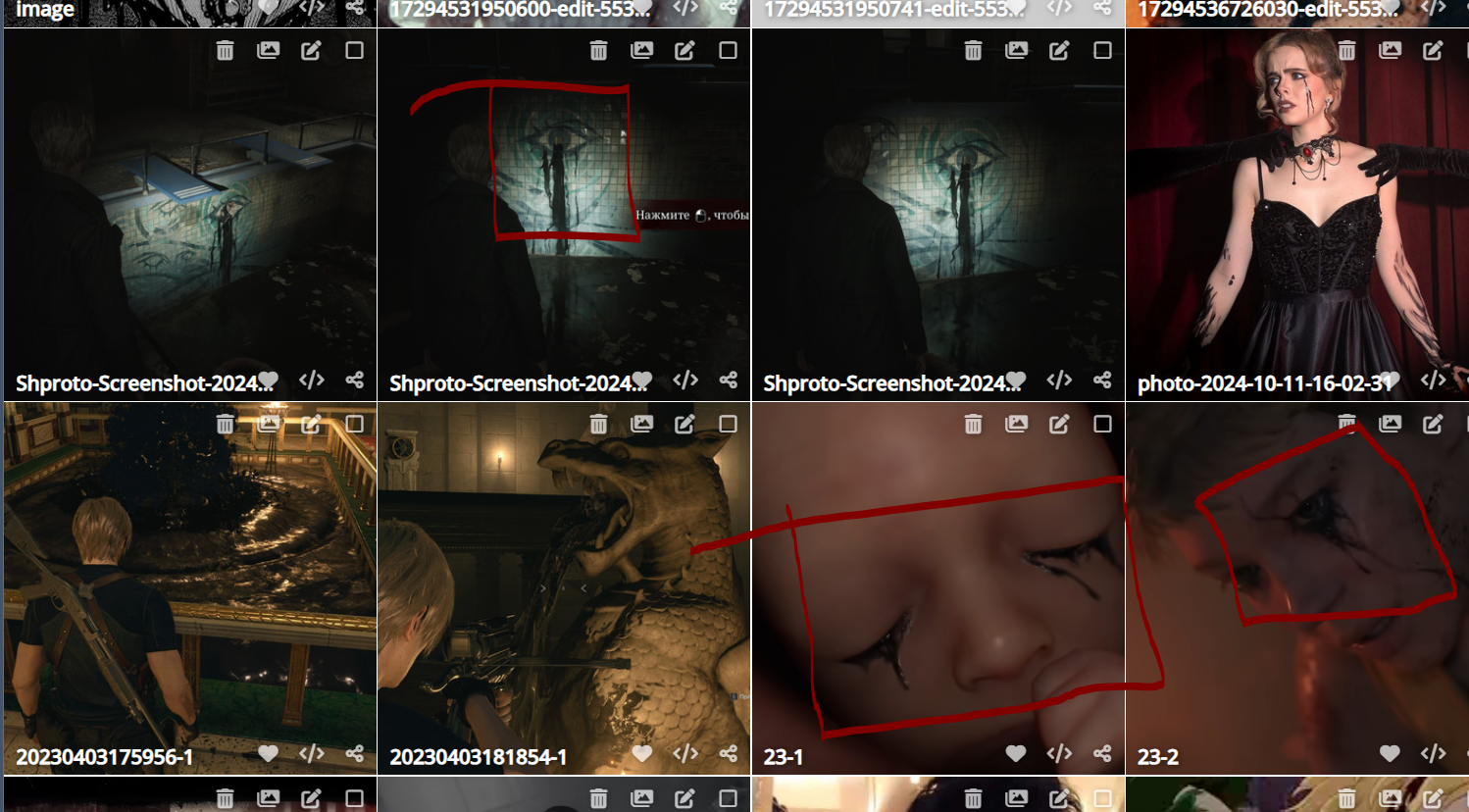This screenshot has height=812, width=1469.
Task: Open the 23-1 title link
Action: 784,757
